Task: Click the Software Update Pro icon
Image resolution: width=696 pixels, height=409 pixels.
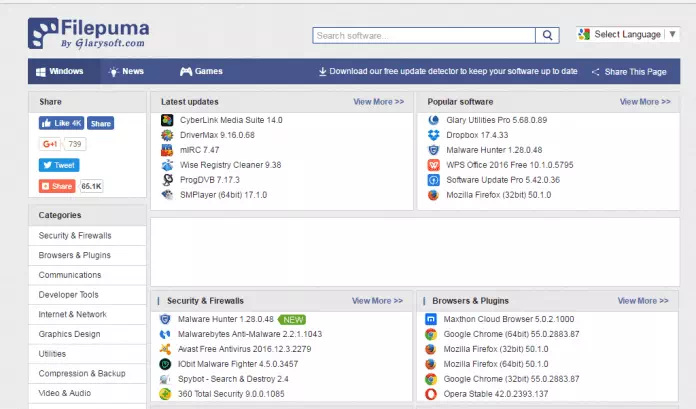Action: 433,180
